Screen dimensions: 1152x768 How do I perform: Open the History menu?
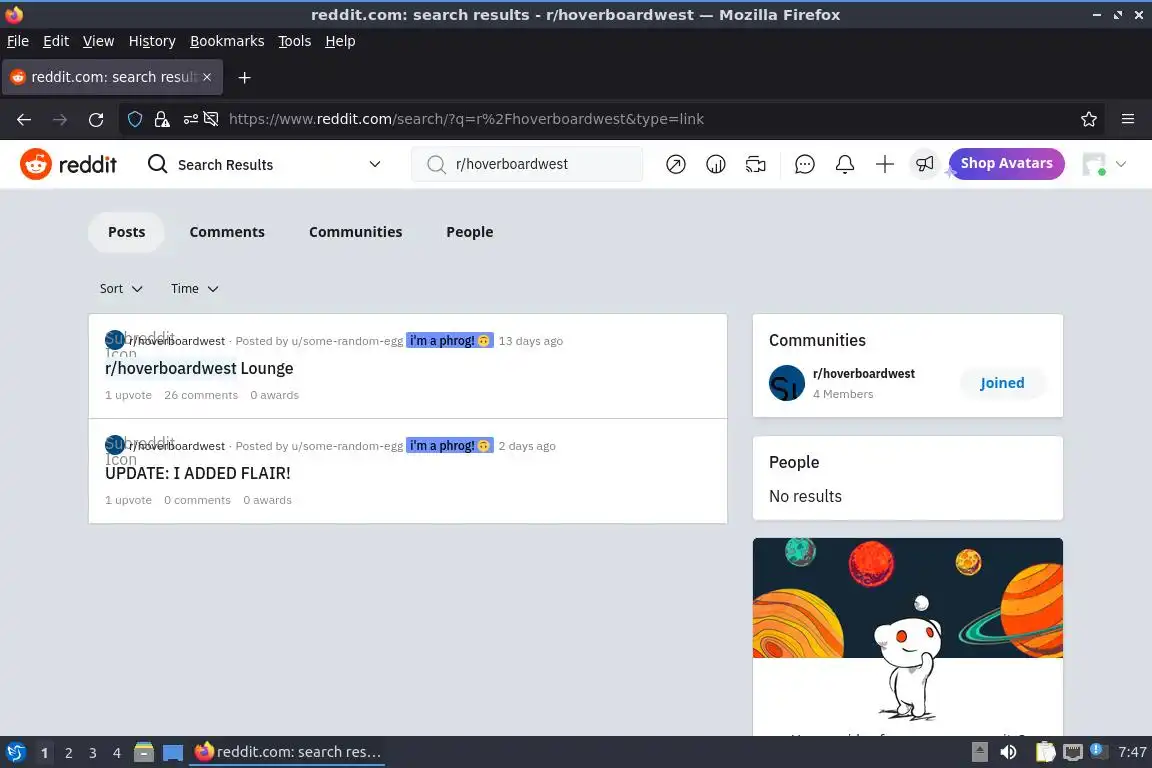pyautogui.click(x=152, y=41)
